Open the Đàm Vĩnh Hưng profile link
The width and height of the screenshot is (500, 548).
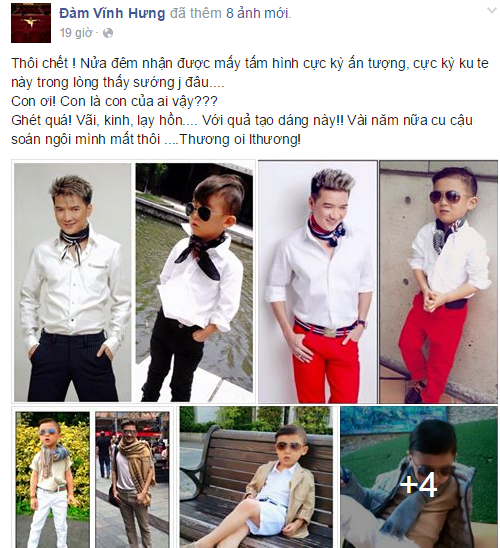click(x=112, y=13)
